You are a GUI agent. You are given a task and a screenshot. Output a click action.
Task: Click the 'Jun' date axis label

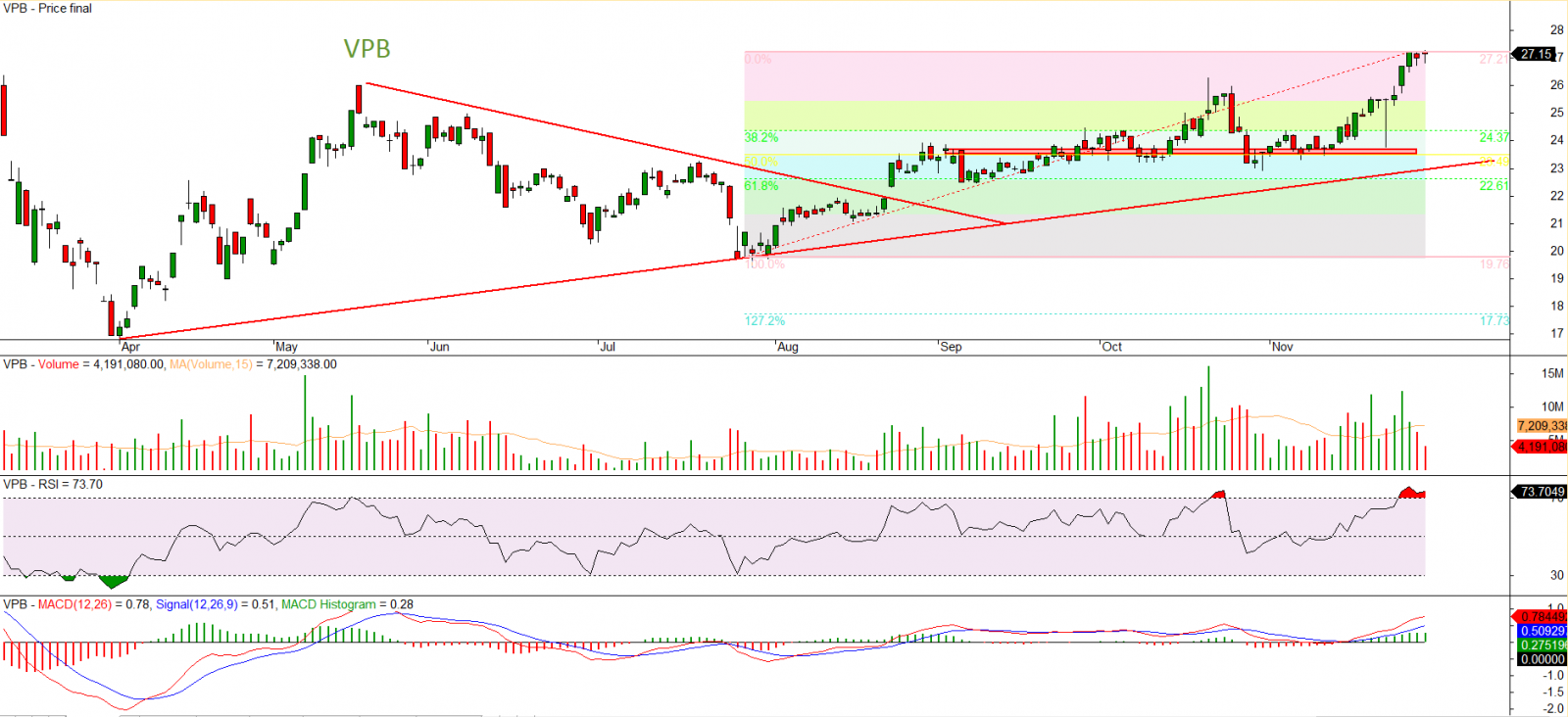tap(439, 347)
